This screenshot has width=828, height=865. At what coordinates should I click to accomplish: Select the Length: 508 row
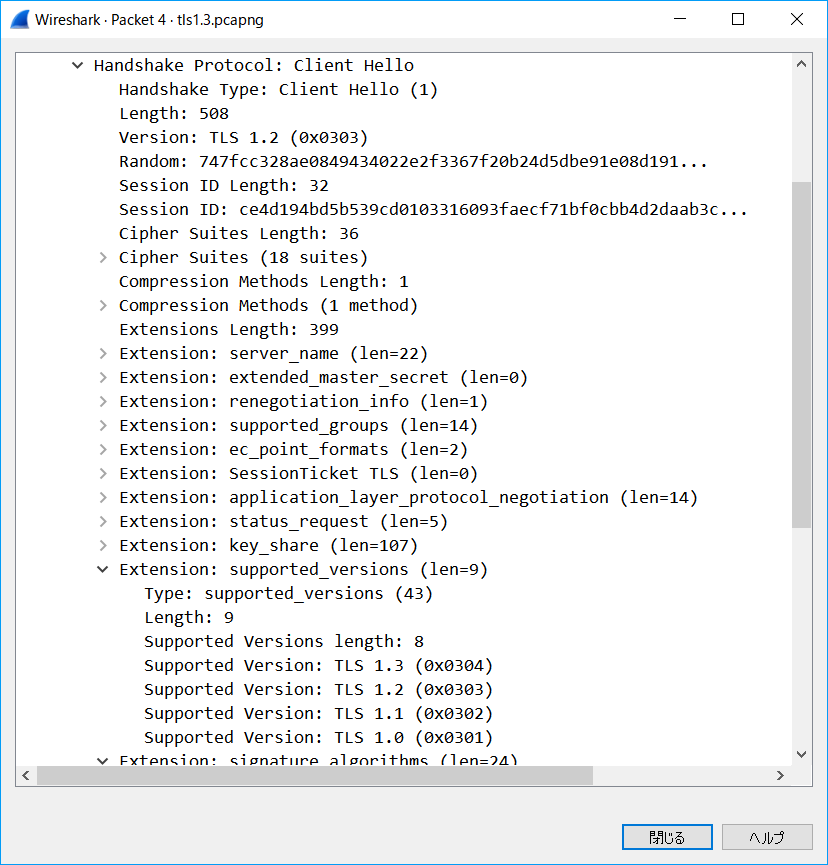(174, 114)
